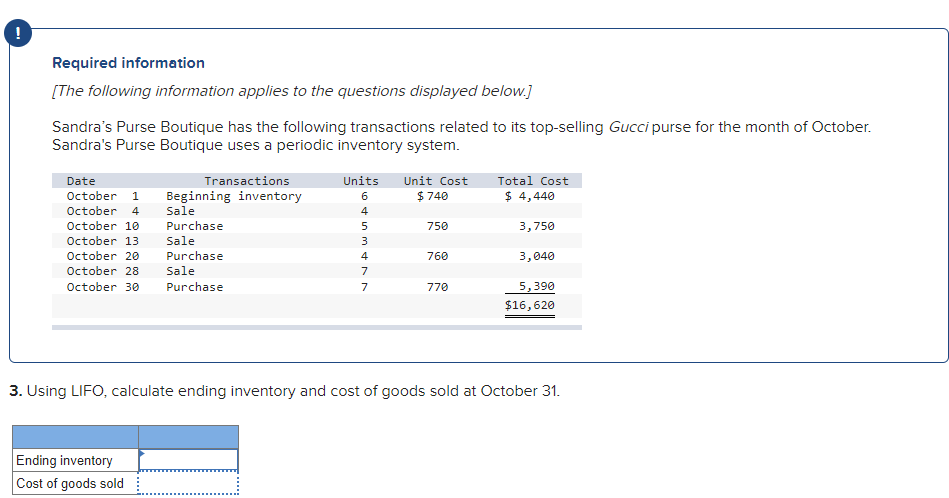949x498 pixels.
Task: Click the Total Cost column header
Action: pos(533,181)
